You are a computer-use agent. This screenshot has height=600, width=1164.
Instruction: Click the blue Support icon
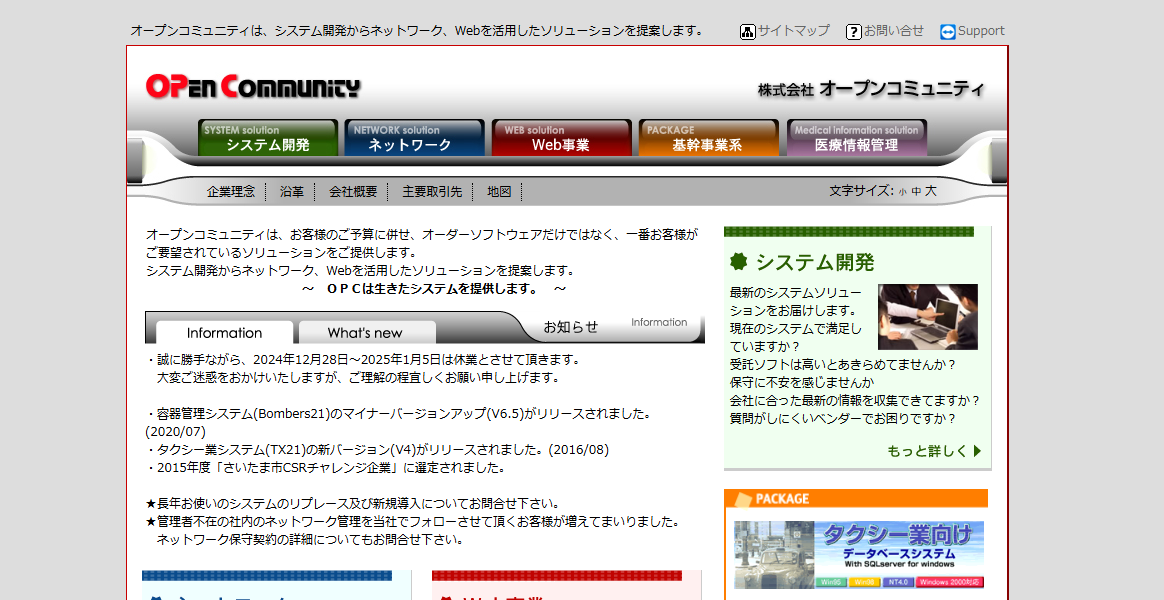[x=947, y=31]
